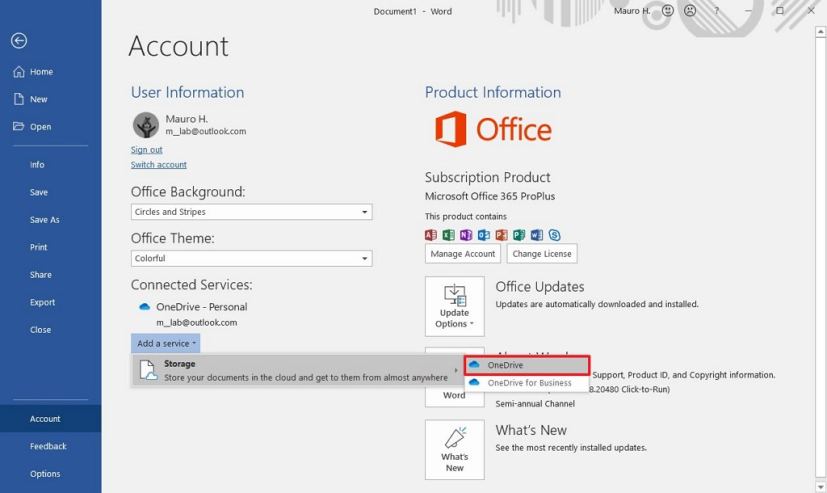Screen dimensions: 827x493
Task: Select Save As in the sidebar
Action: click(44, 220)
